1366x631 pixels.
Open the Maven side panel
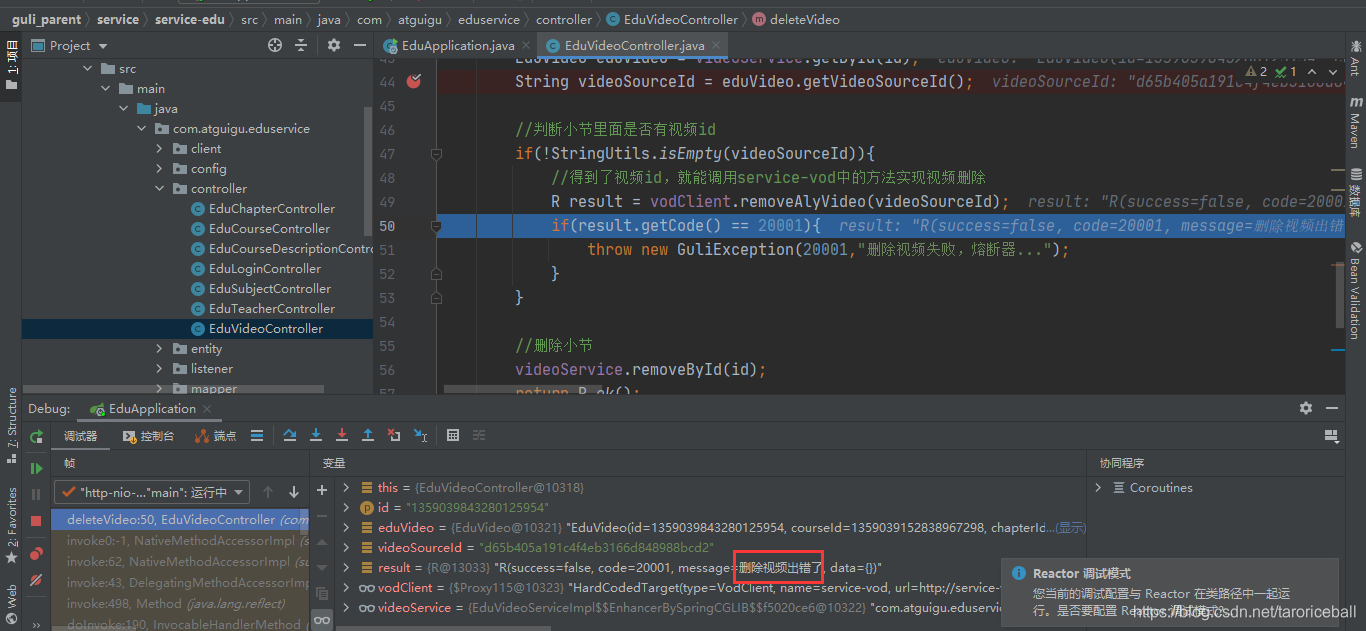coord(1355,124)
